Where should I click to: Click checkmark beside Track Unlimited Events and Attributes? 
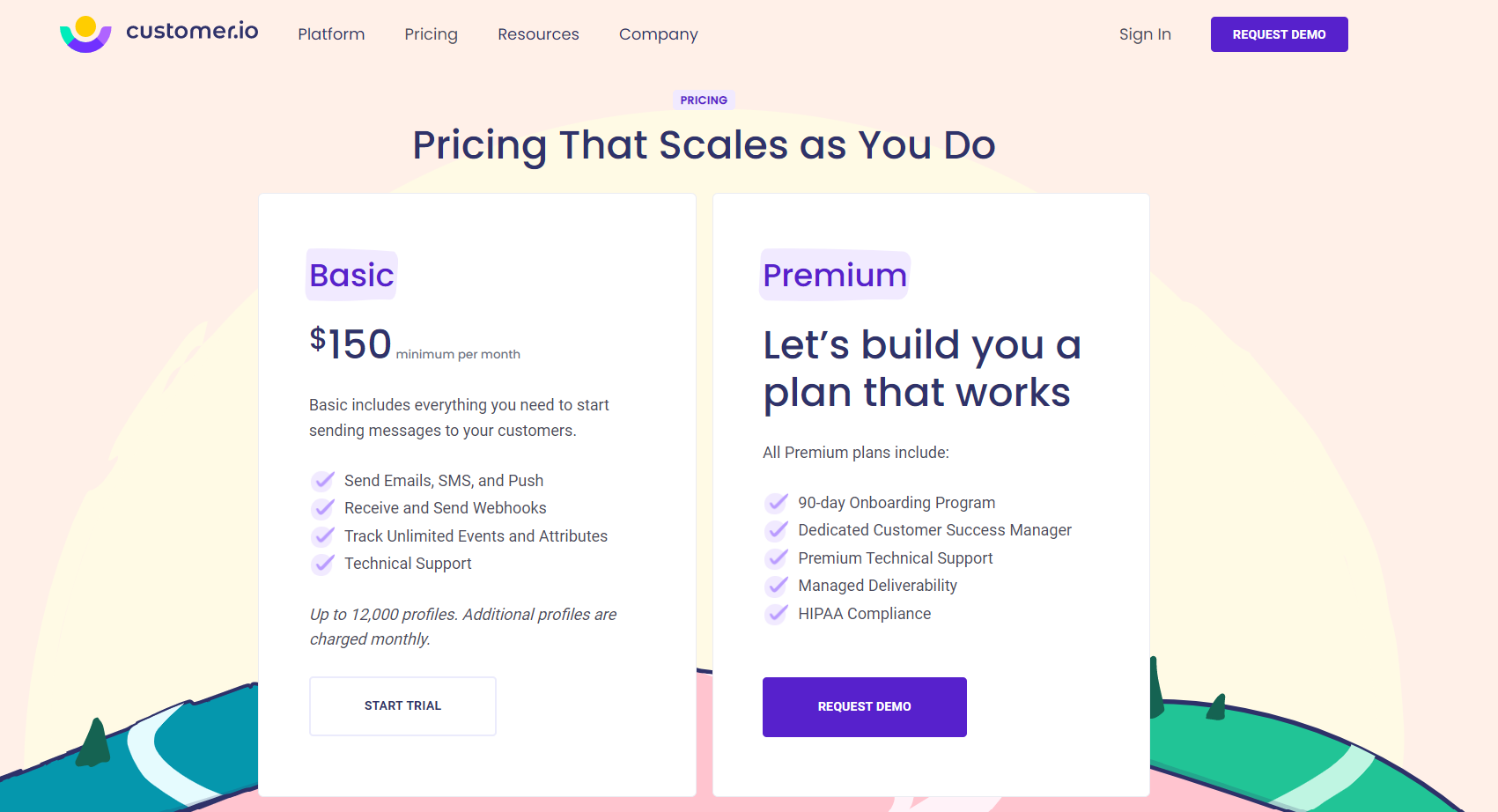pos(323,536)
